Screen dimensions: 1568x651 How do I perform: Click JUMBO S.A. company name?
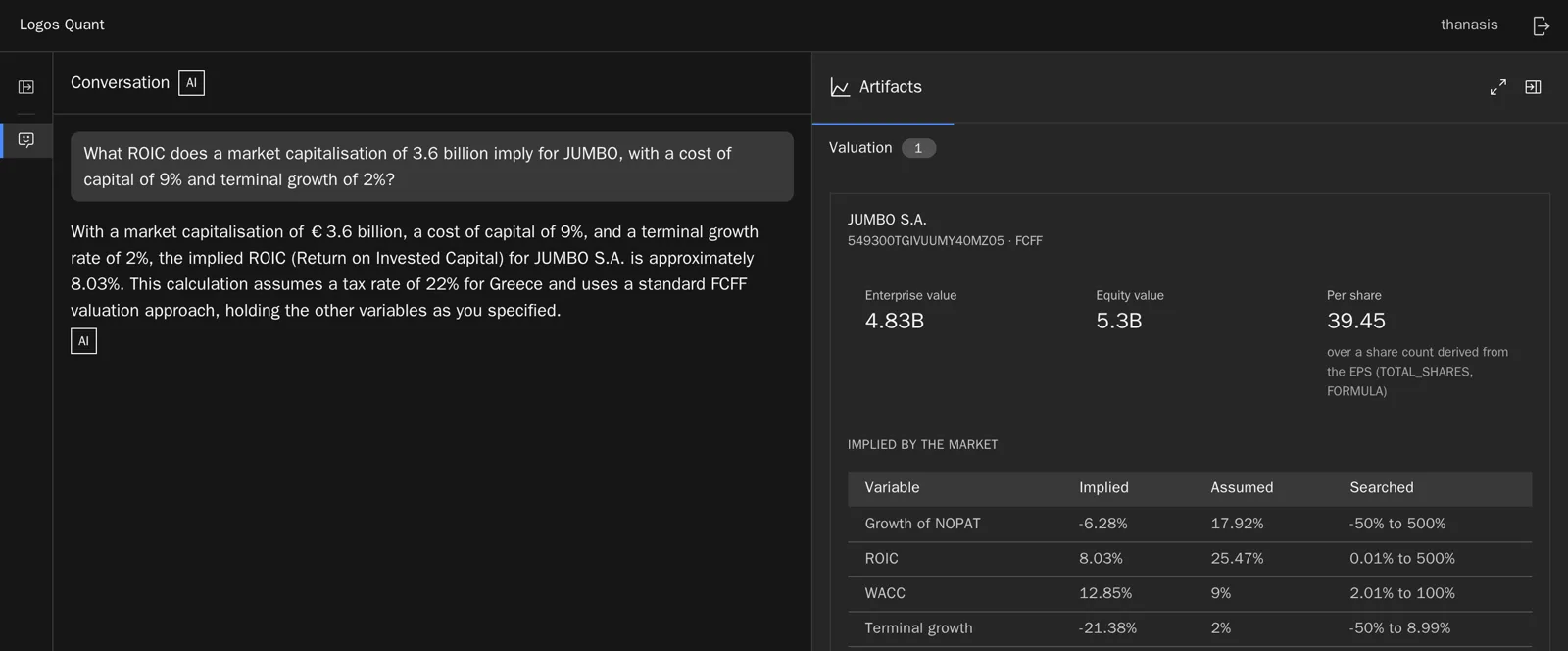[x=887, y=220]
